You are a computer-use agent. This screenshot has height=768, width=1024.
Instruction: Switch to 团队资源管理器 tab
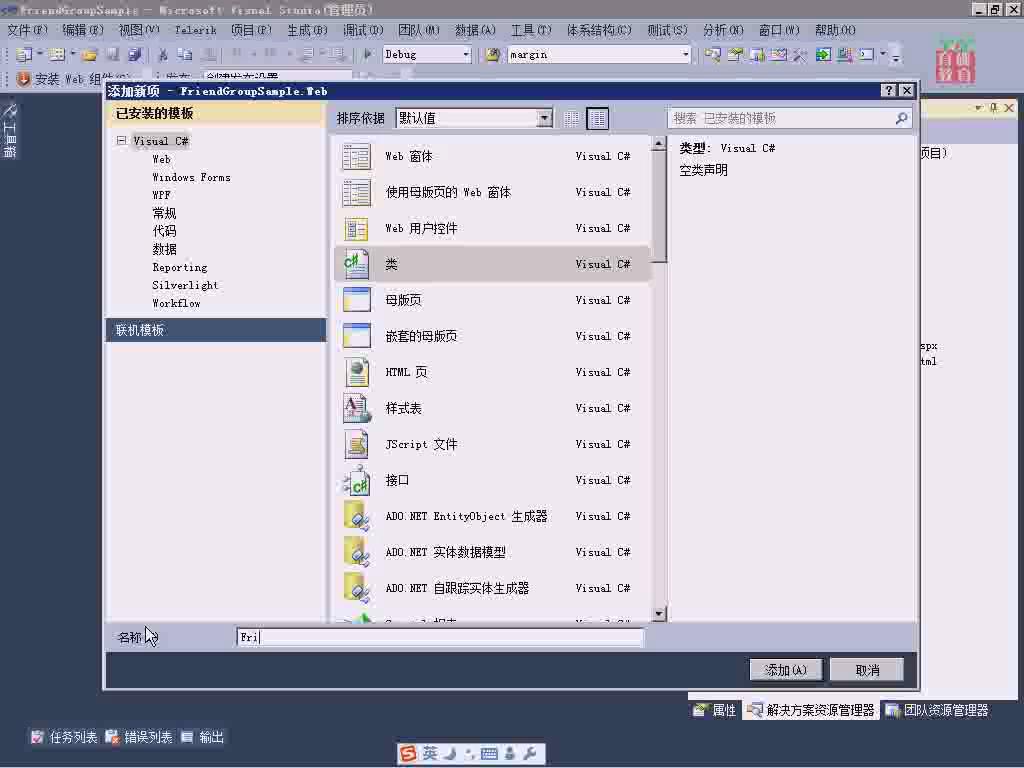click(938, 710)
